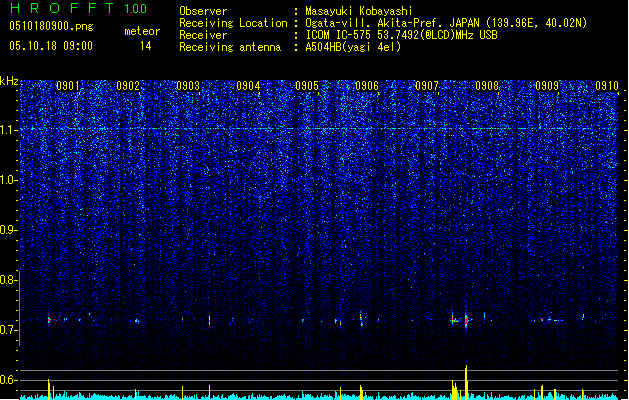This screenshot has height=400, width=629.
Task: Click the 0.9 frequency axis label
Action: [9, 230]
